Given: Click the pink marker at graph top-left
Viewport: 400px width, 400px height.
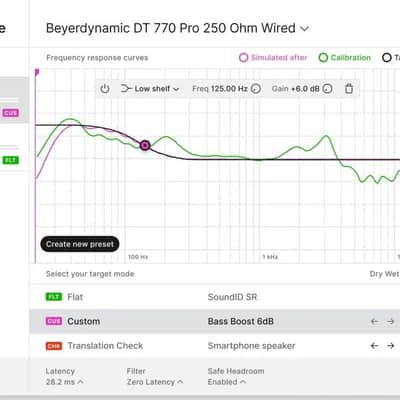Looking at the screenshot, I should pos(37,72).
